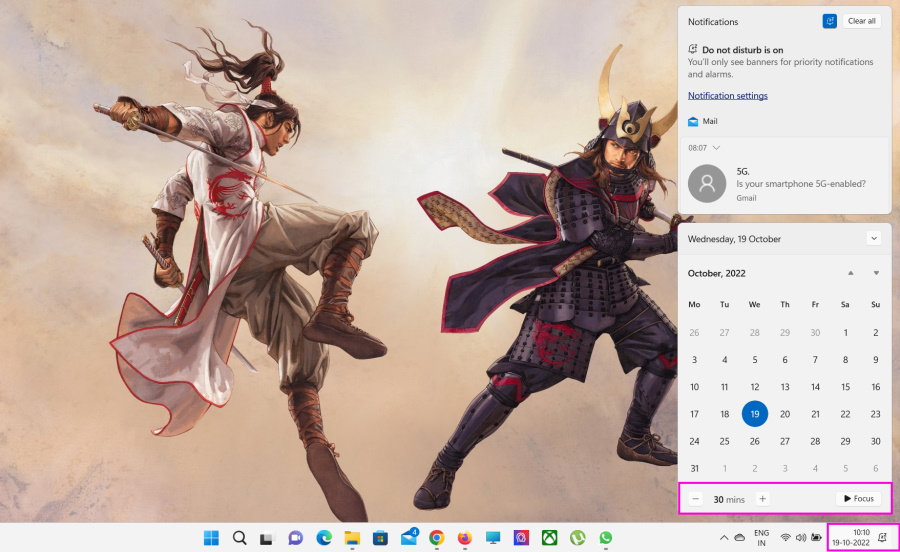Decrease focus time with minus button
Image resolution: width=900 pixels, height=552 pixels.
point(695,498)
